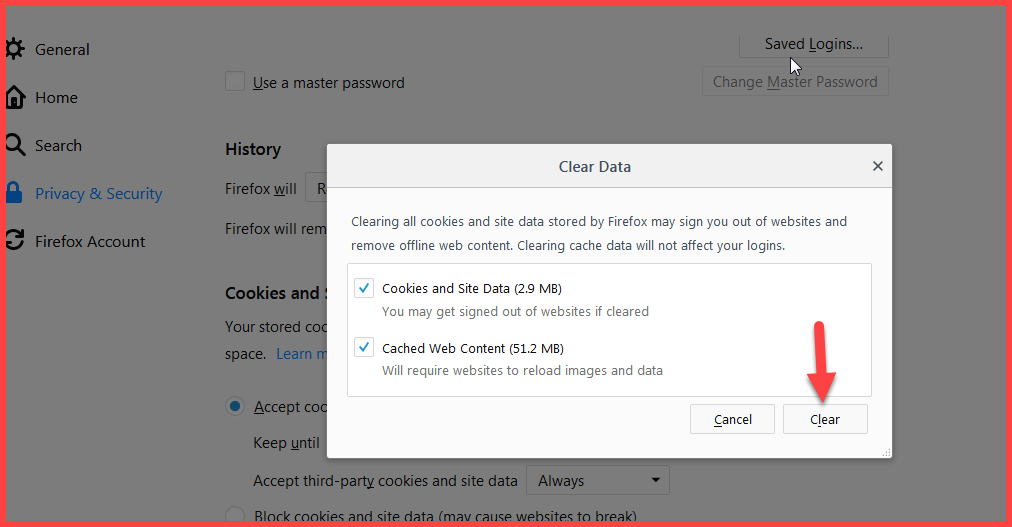Image resolution: width=1012 pixels, height=527 pixels.
Task: Click the Cancel button
Action: [x=733, y=419]
